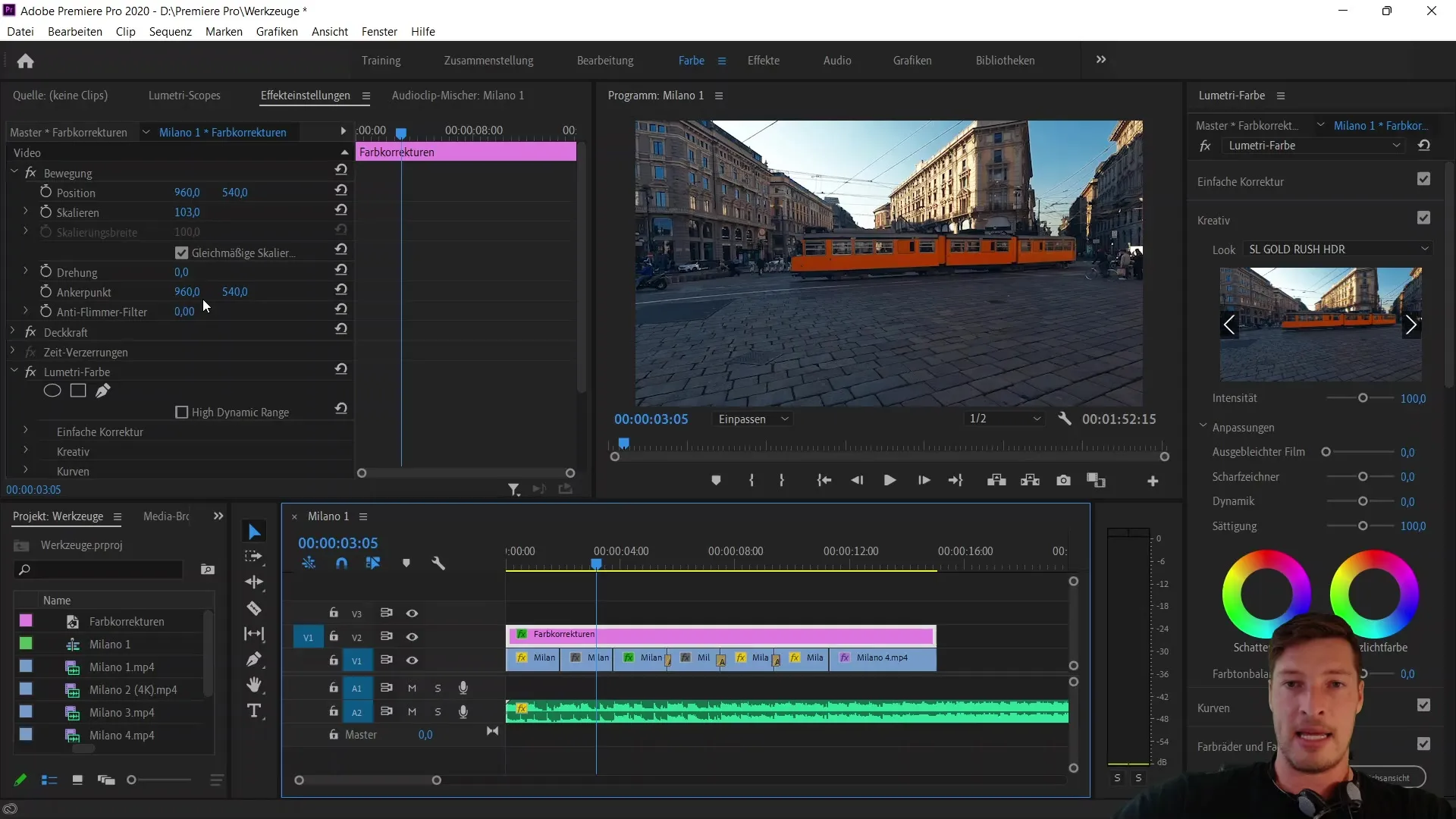Toggle Kurven section checkbox
This screenshot has height=819, width=1456.
(x=1423, y=705)
